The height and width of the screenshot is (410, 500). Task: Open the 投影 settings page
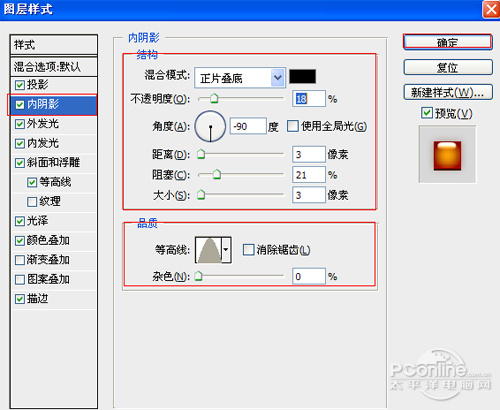click(x=38, y=85)
